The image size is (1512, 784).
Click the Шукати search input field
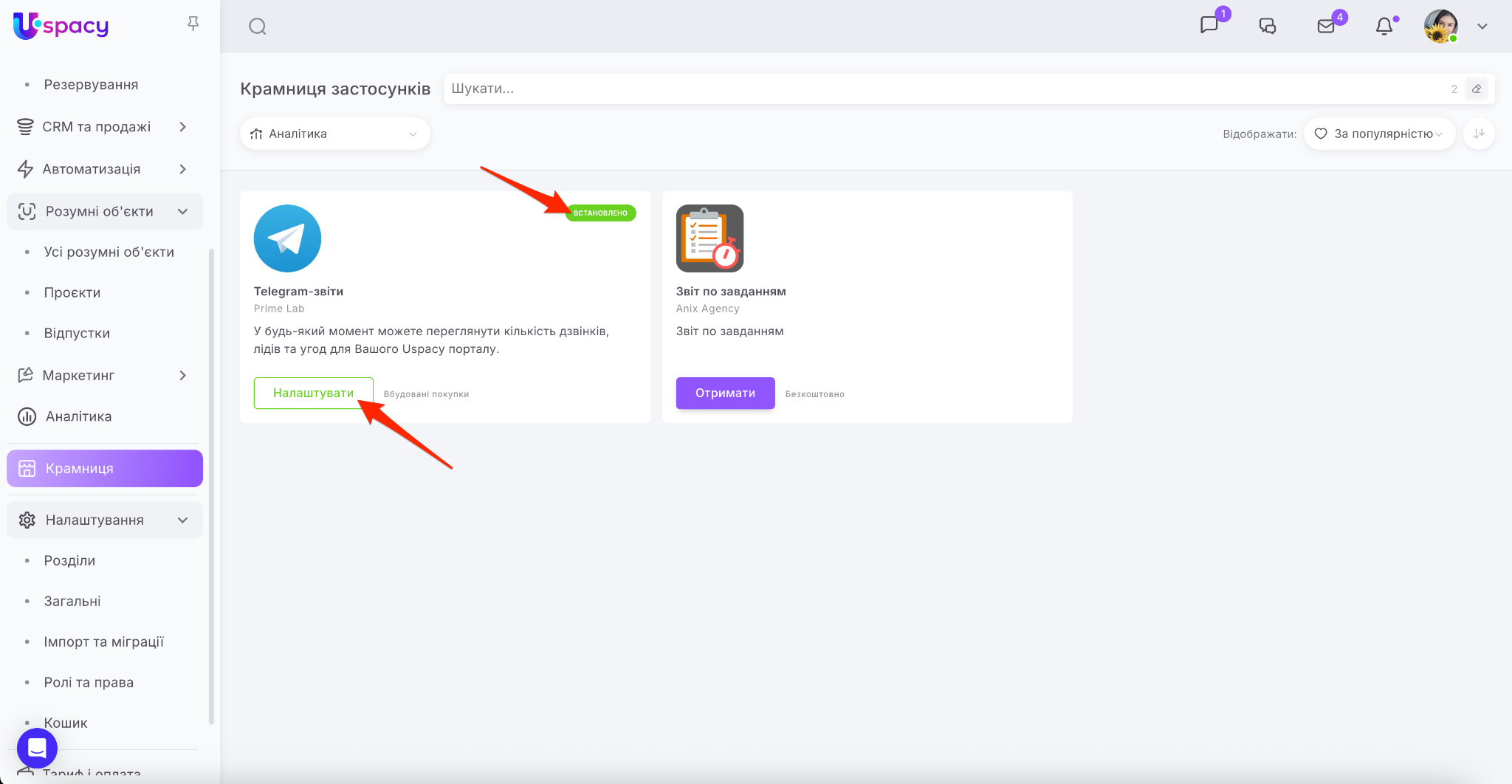[x=945, y=89]
